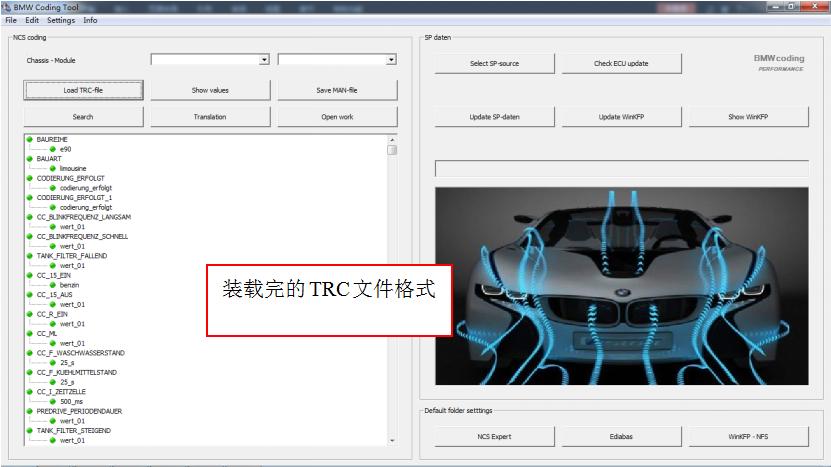Viewport: 831px width, 467px height.
Task: Open the Module dropdown list
Action: pos(391,59)
